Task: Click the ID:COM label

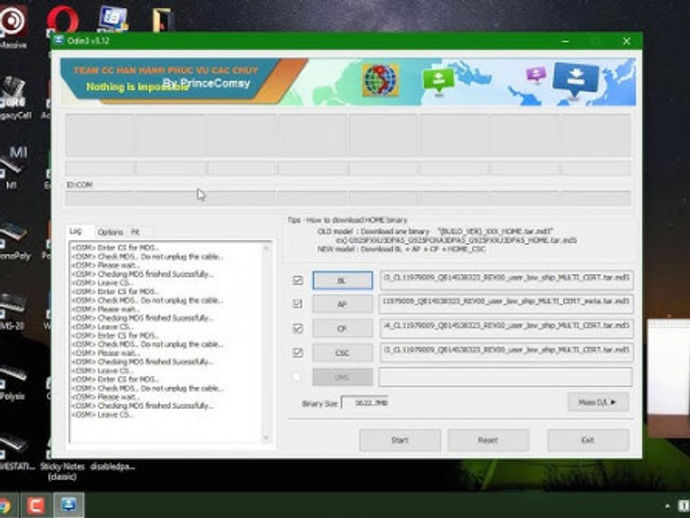Action: click(x=80, y=184)
